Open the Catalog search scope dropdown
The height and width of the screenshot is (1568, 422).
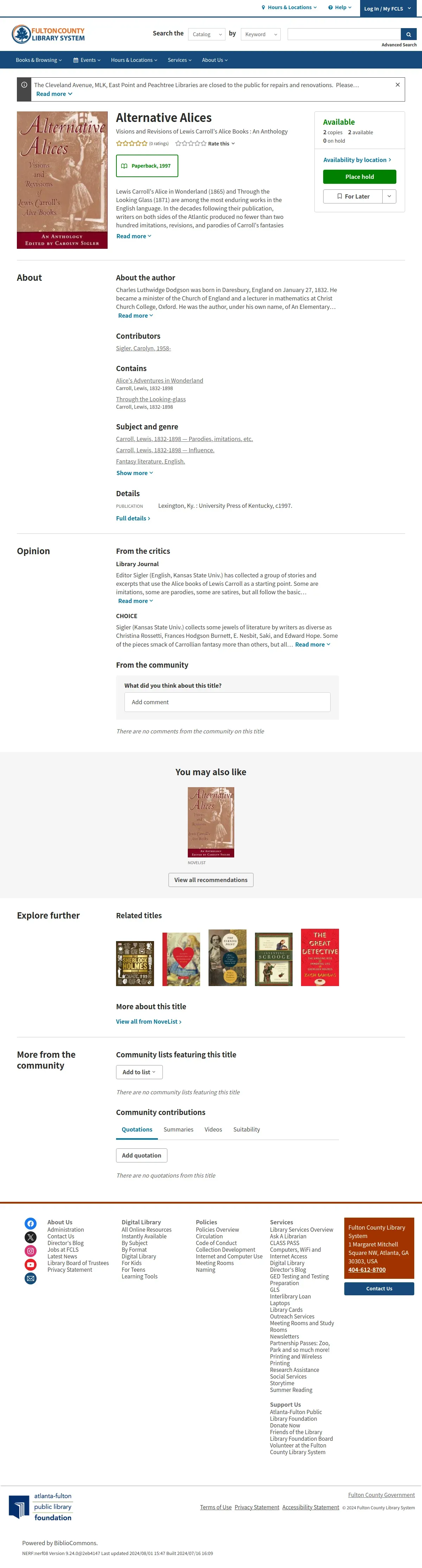tap(207, 34)
